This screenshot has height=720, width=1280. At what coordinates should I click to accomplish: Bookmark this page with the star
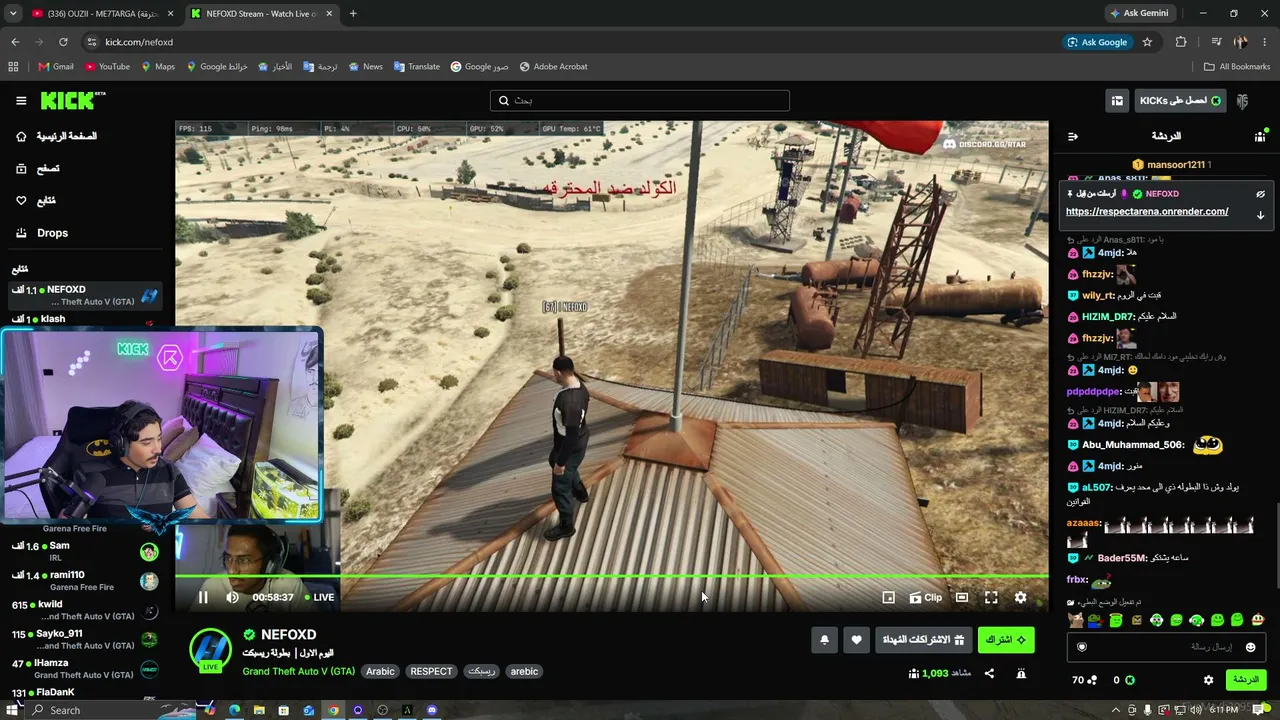(x=1147, y=42)
